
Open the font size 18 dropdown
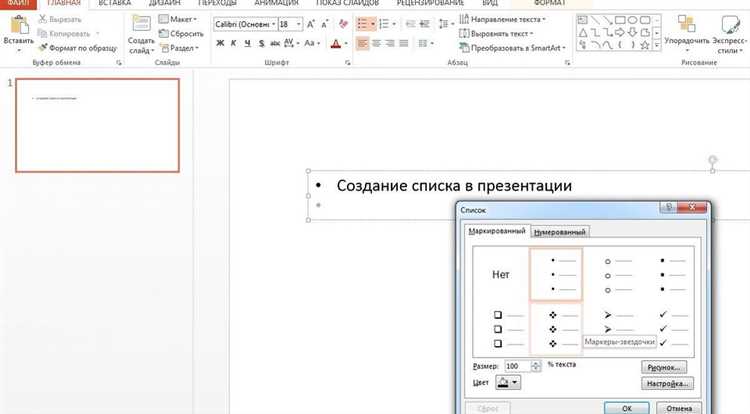click(299, 24)
